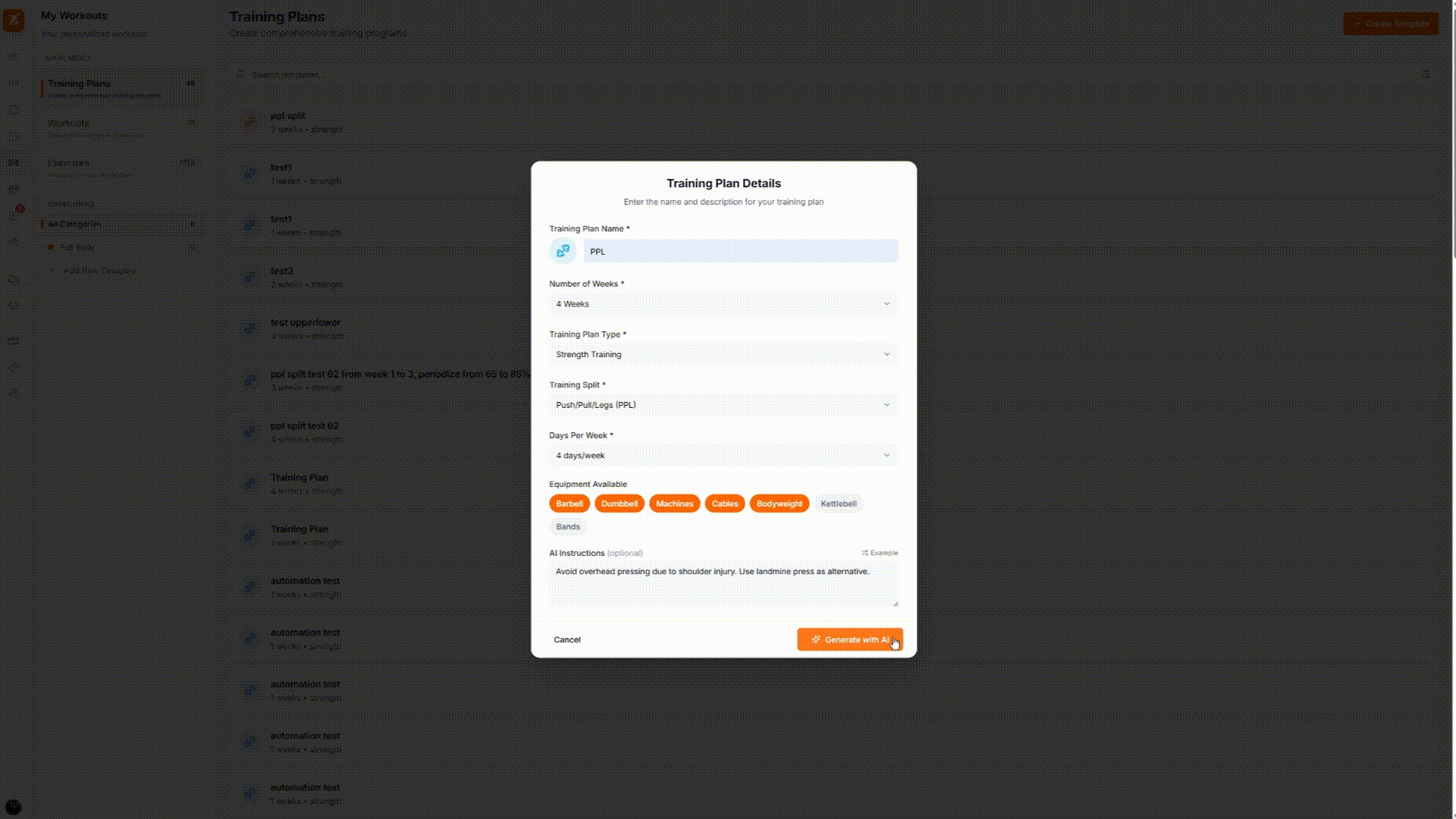Click the app logo at top of sidebar
The width and height of the screenshot is (1456, 819).
(13, 21)
